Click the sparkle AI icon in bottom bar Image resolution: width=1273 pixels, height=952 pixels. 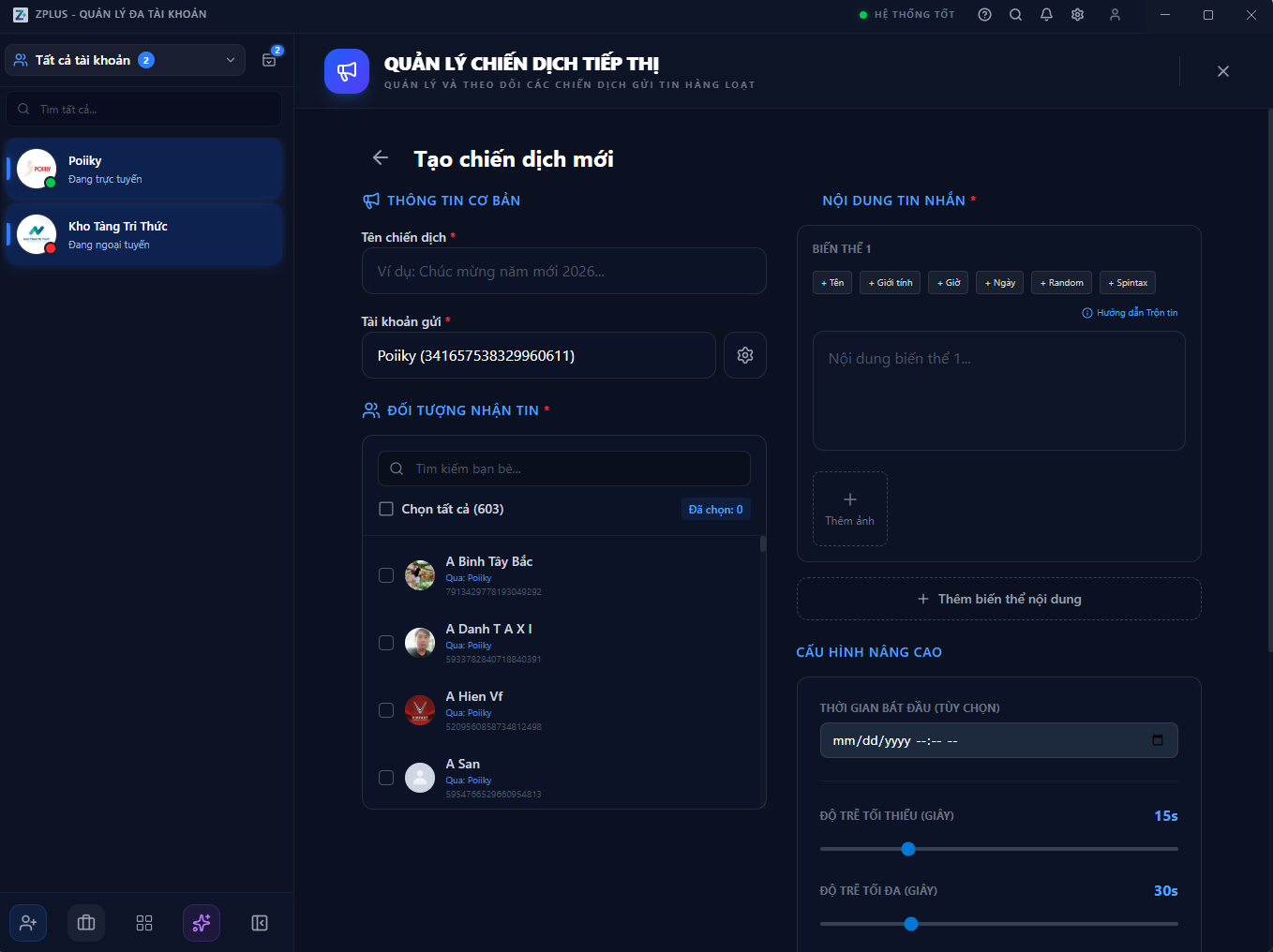(202, 923)
